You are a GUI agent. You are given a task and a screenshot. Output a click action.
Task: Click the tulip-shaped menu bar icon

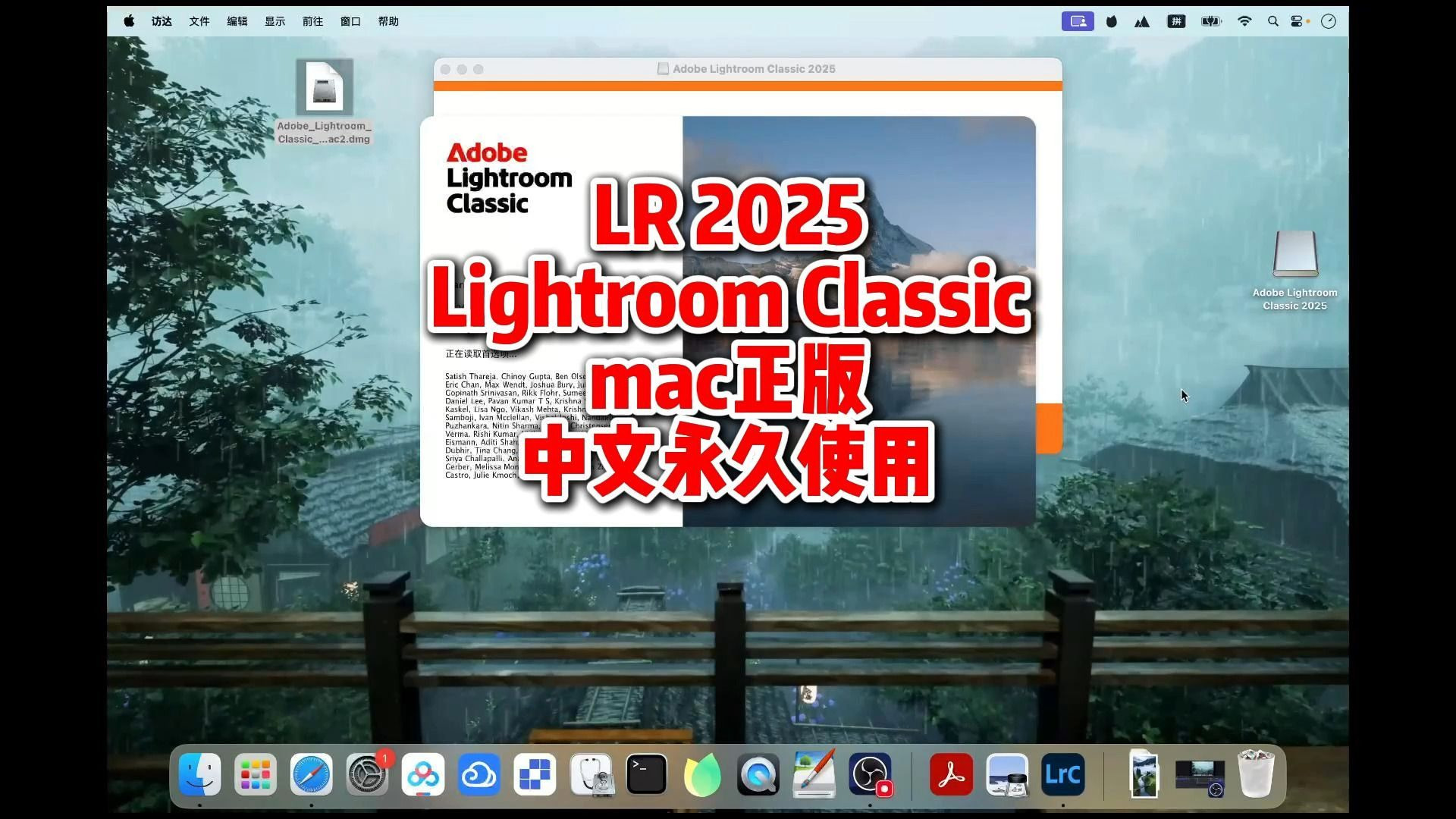point(1112,21)
